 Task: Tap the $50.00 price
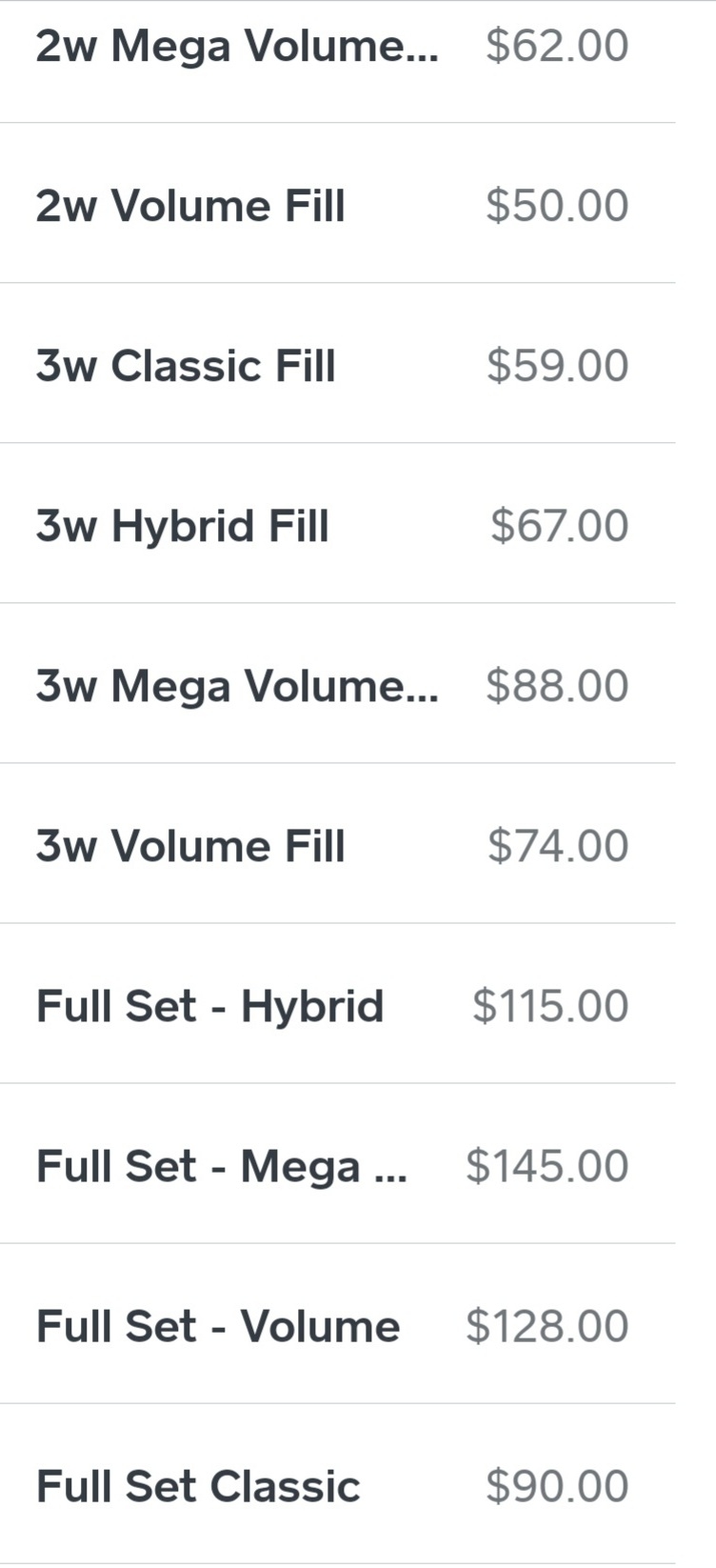[557, 206]
